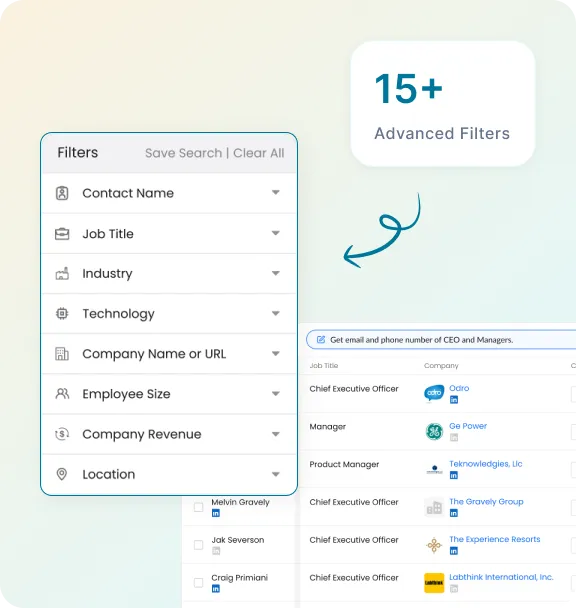Click the Teknowledgies company logo
This screenshot has width=576, height=608.
coord(434,470)
